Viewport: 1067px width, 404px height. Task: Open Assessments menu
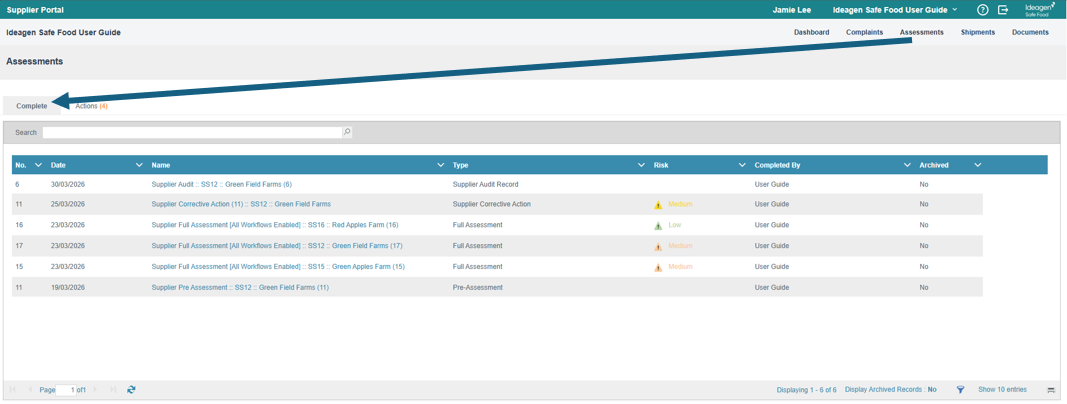click(x=921, y=32)
